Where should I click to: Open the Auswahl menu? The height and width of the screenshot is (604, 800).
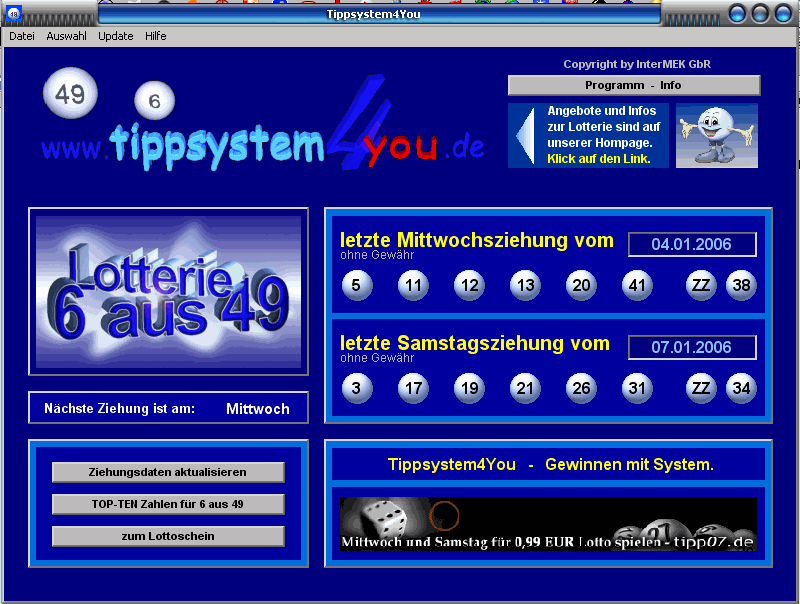(66, 36)
